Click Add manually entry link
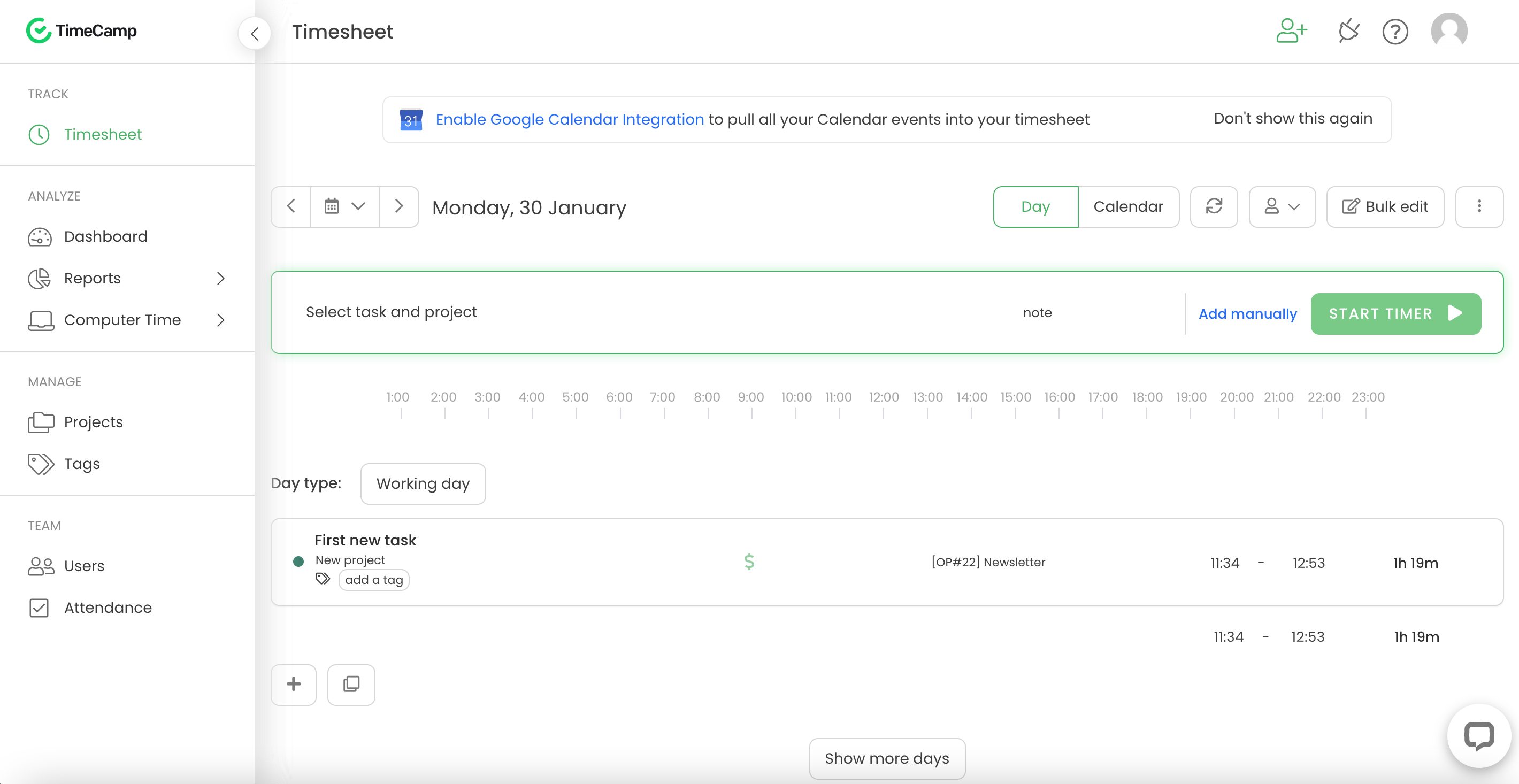1519x784 pixels. (1248, 313)
